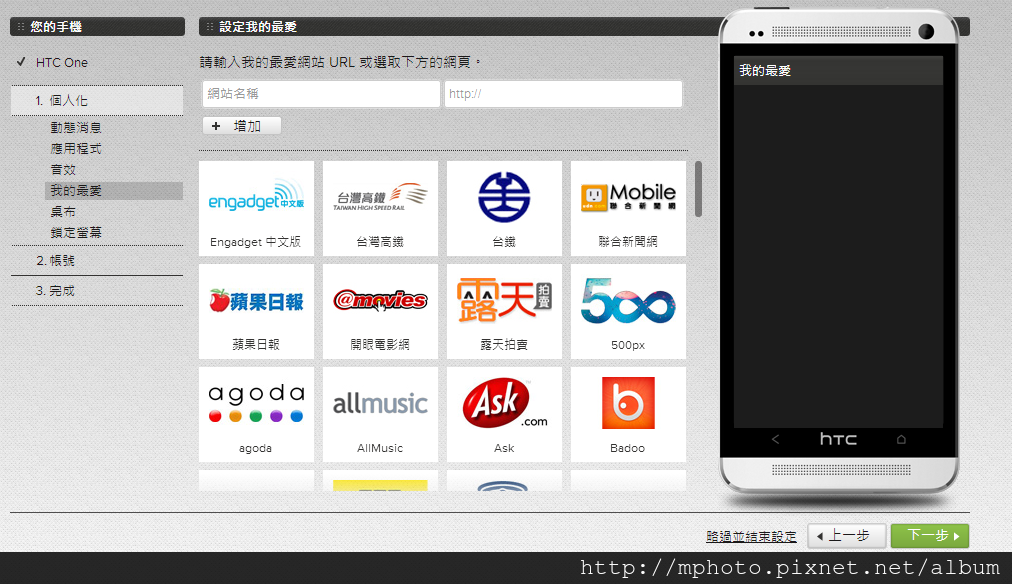Screen dimensions: 1012x584
Task: Choose the 開眼電影網 @movies tile
Action: [x=380, y=311]
